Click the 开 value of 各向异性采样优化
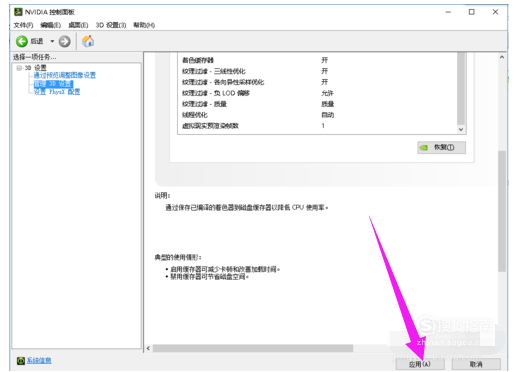Viewport: 517px width, 372px height. (324, 82)
